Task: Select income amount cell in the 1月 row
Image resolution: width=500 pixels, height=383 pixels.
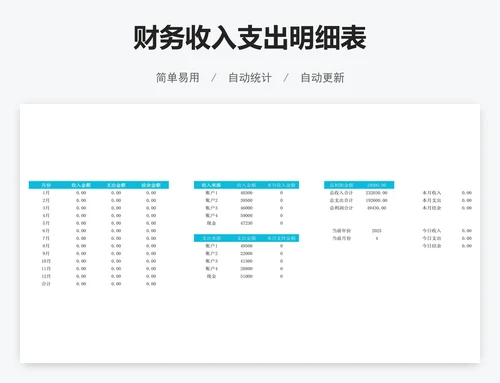Action: 81,193
